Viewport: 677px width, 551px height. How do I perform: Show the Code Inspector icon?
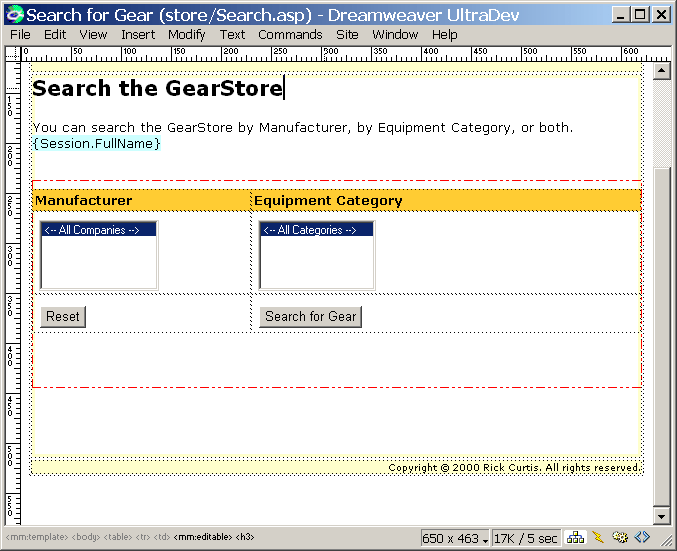[x=641, y=538]
